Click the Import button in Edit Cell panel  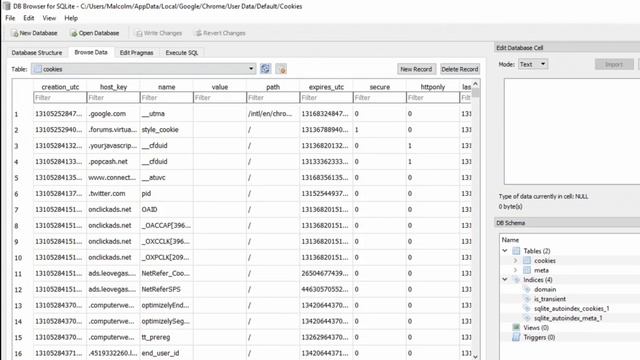(x=614, y=64)
